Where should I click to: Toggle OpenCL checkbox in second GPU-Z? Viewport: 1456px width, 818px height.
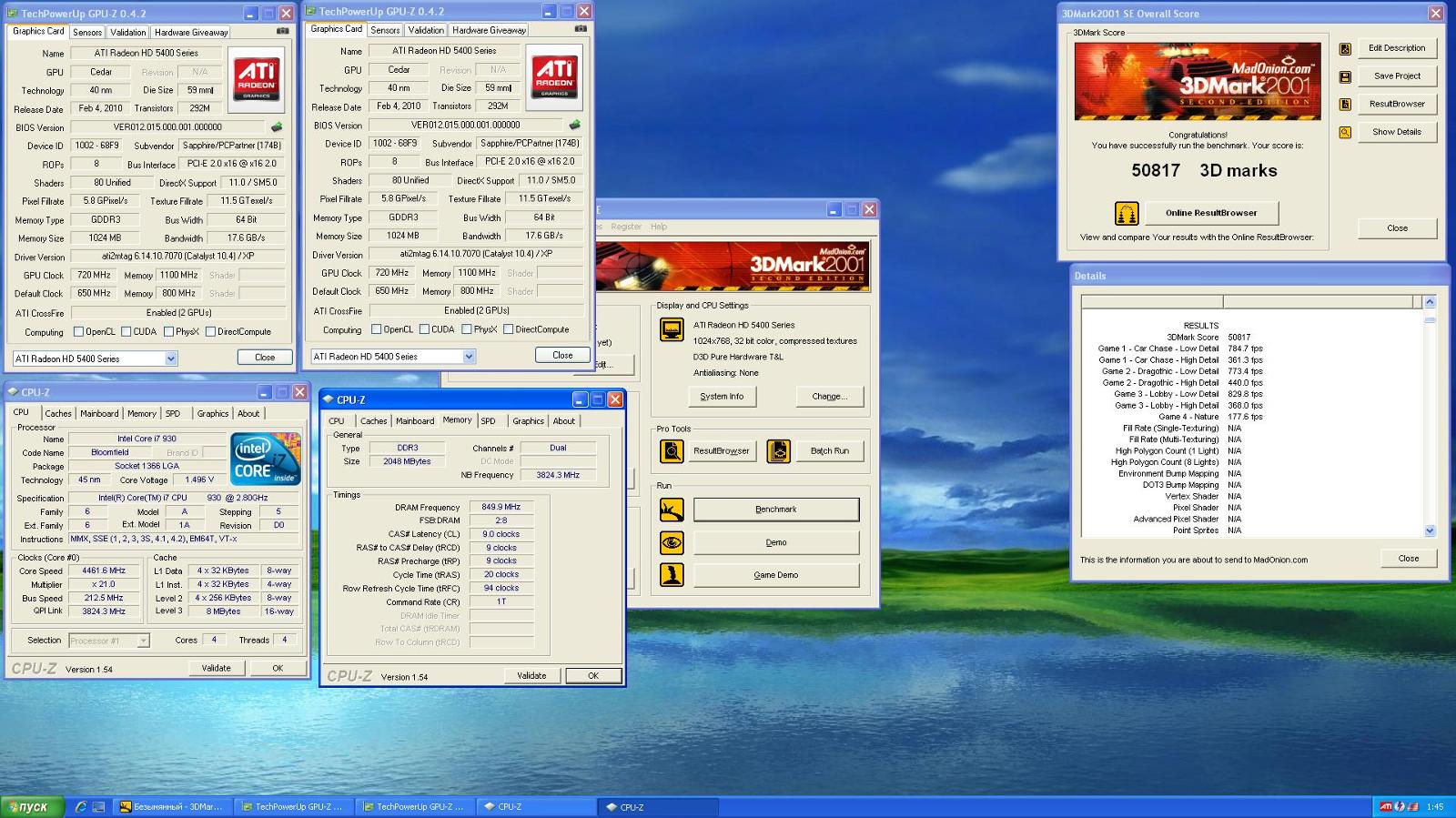pyautogui.click(x=376, y=329)
